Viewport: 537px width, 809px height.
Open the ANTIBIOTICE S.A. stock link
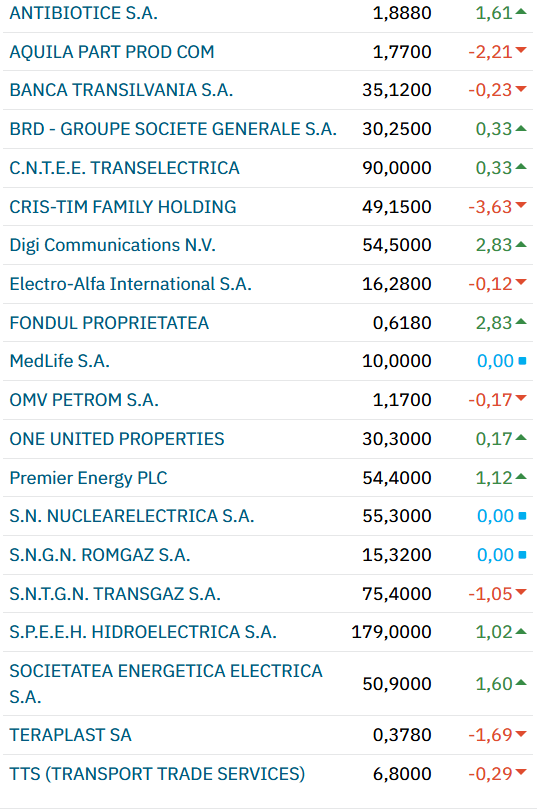84,13
